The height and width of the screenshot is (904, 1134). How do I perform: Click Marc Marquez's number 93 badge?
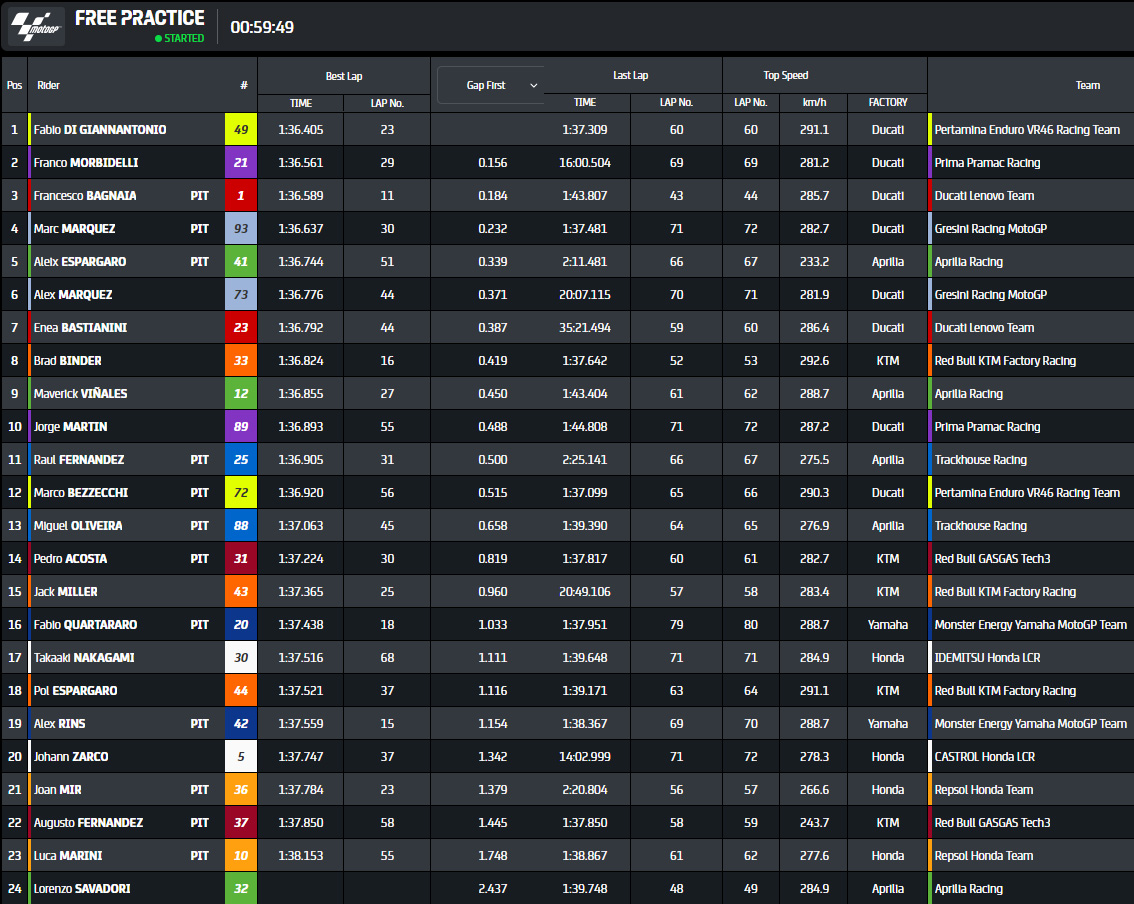pyautogui.click(x=241, y=229)
